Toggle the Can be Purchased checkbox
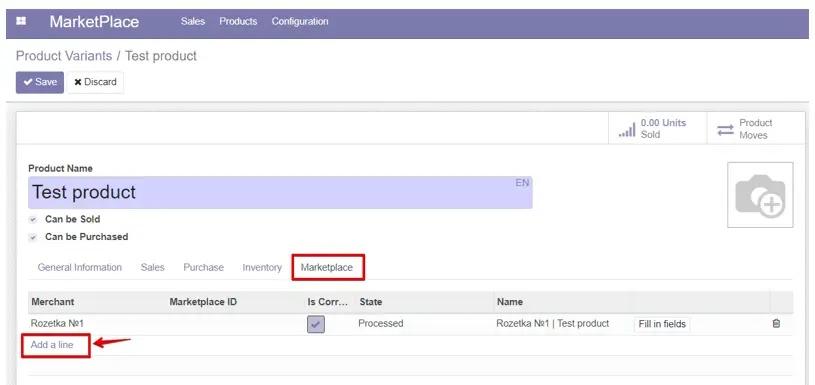The image size is (815, 385). 33,237
